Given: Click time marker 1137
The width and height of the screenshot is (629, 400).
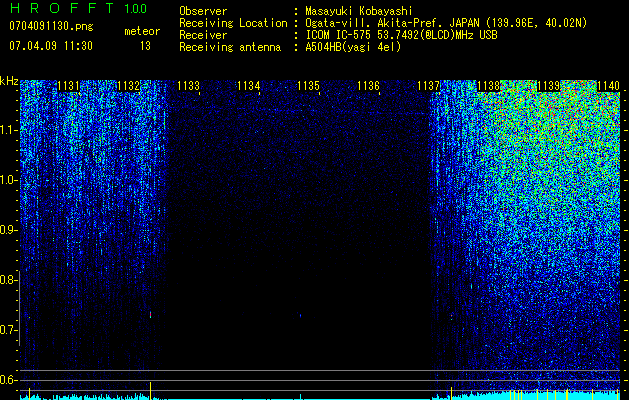Looking at the screenshot, I should tap(428, 85).
